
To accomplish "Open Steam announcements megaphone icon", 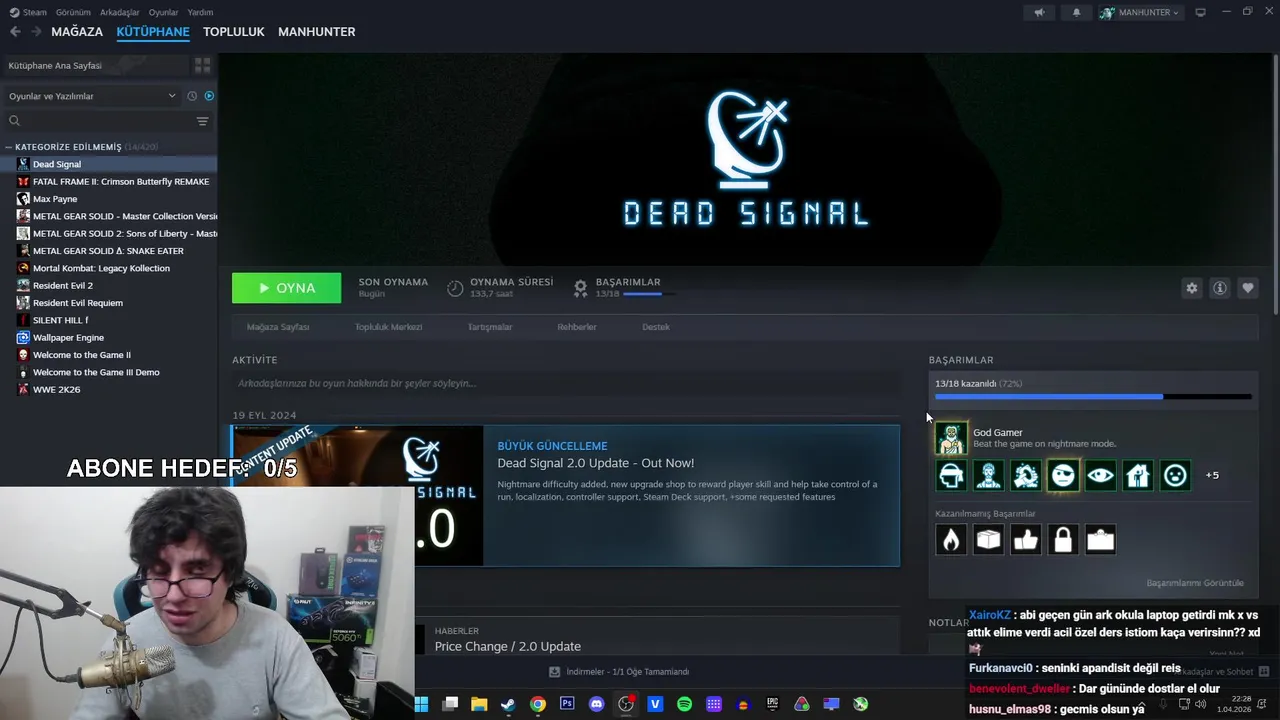I will click(1039, 12).
